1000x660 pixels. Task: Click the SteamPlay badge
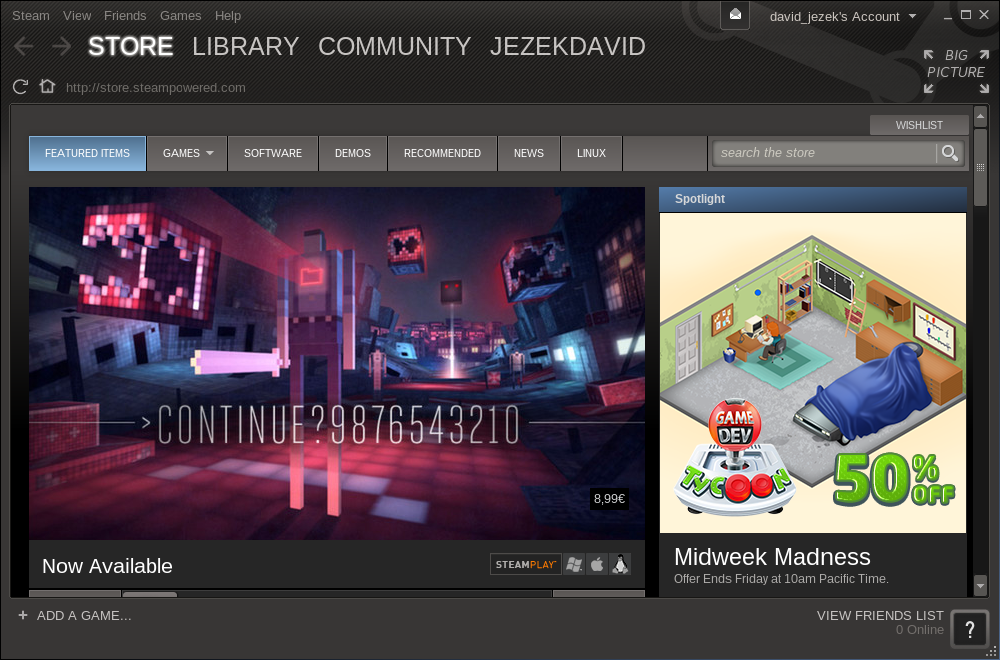526,564
